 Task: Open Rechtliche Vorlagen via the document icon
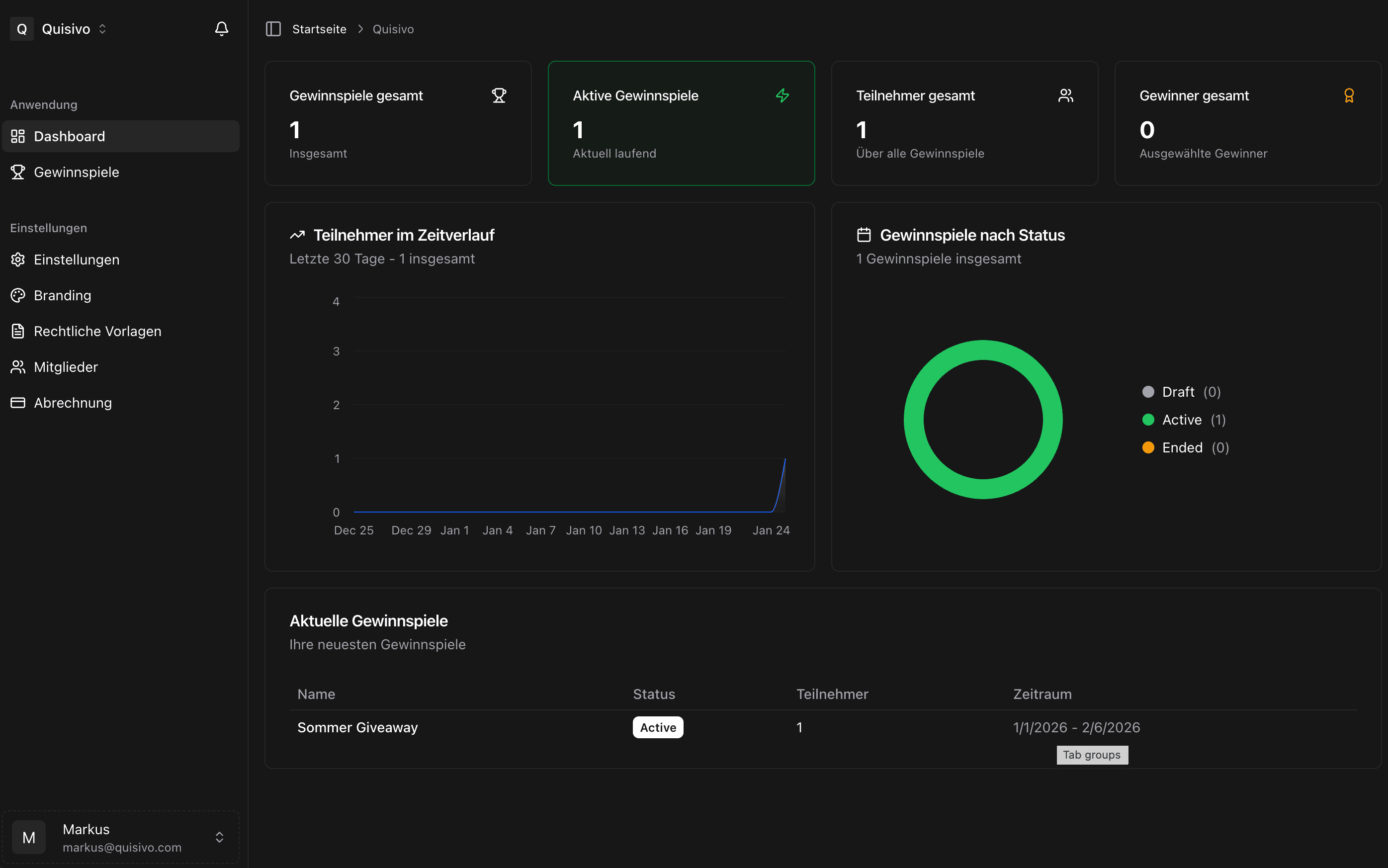point(17,331)
